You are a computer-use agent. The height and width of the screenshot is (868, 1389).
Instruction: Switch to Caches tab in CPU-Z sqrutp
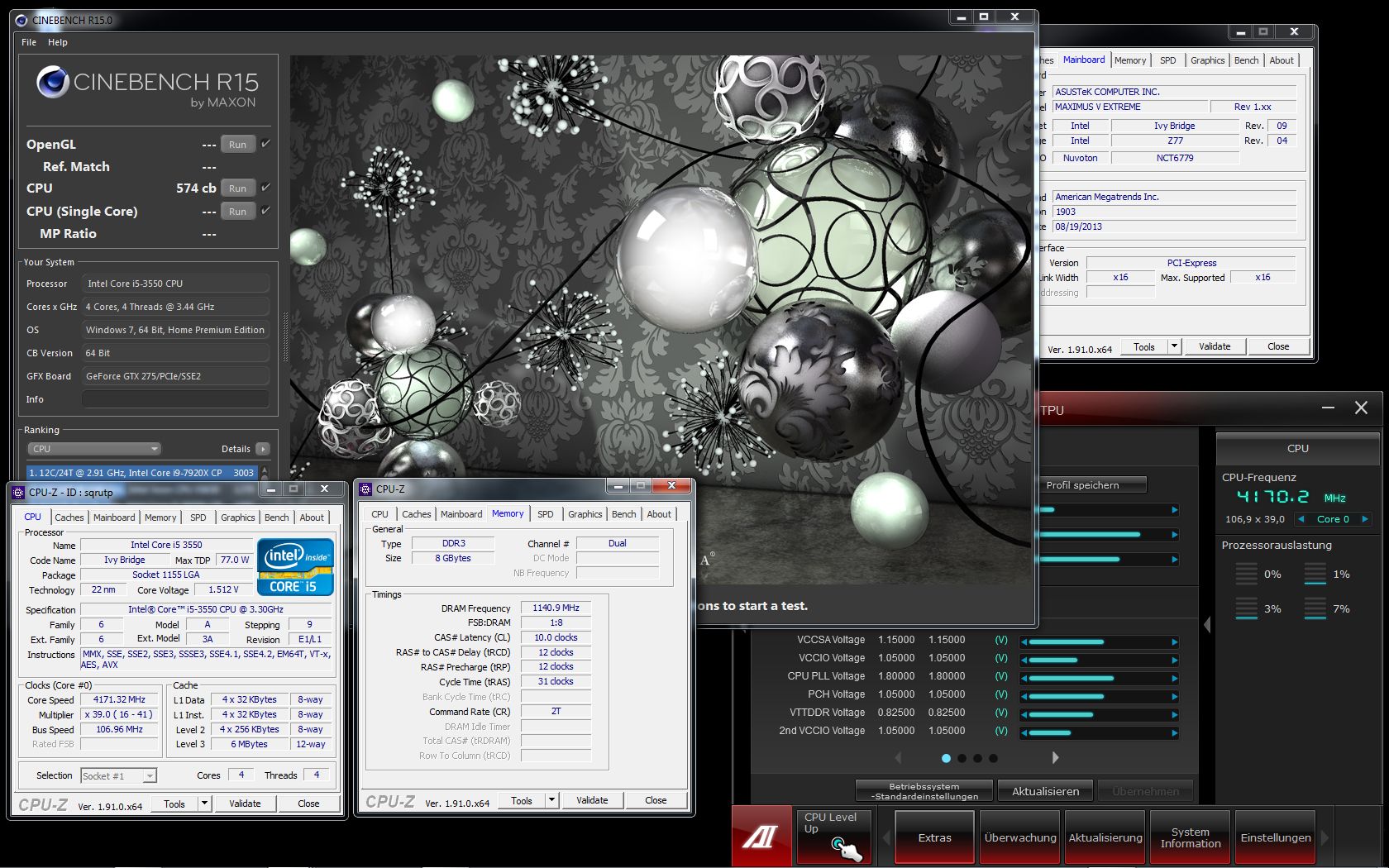tap(69, 517)
